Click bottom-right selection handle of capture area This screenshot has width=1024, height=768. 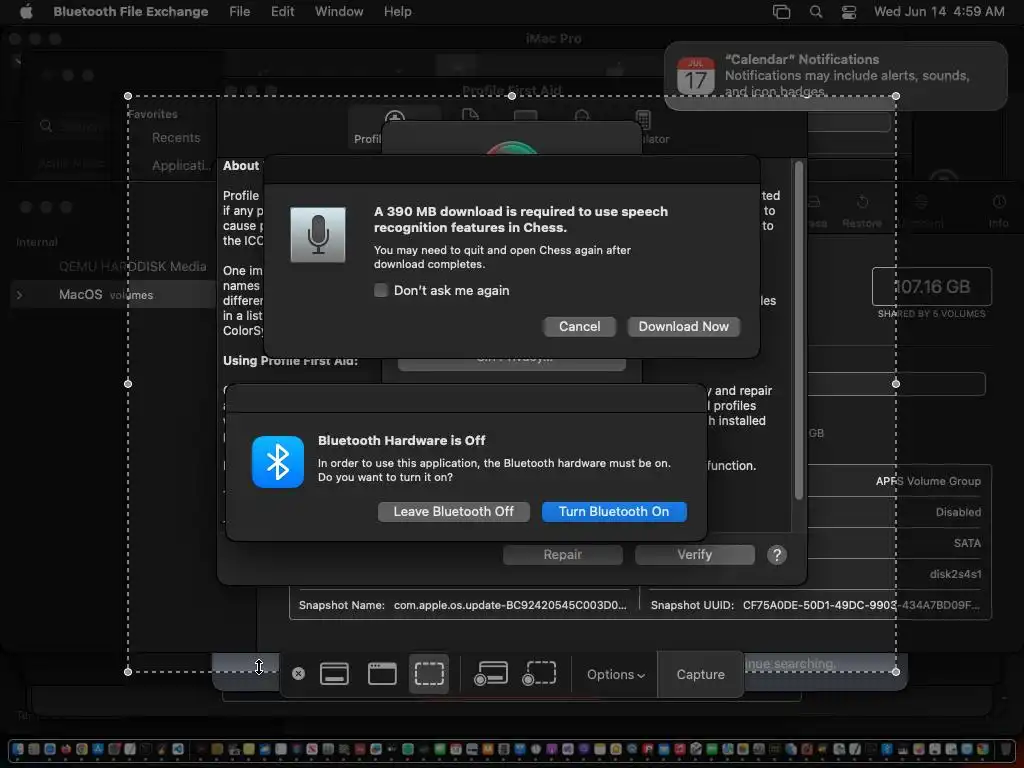coord(896,671)
